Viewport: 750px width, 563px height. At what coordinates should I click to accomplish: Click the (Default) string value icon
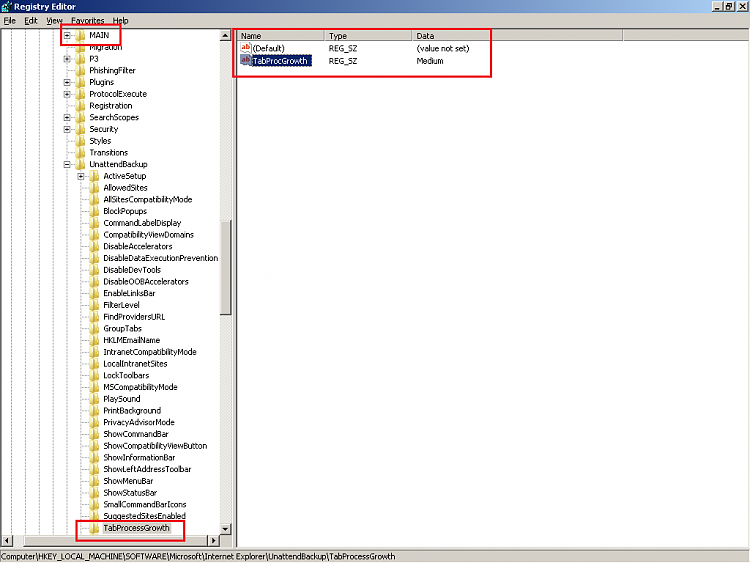coord(245,48)
